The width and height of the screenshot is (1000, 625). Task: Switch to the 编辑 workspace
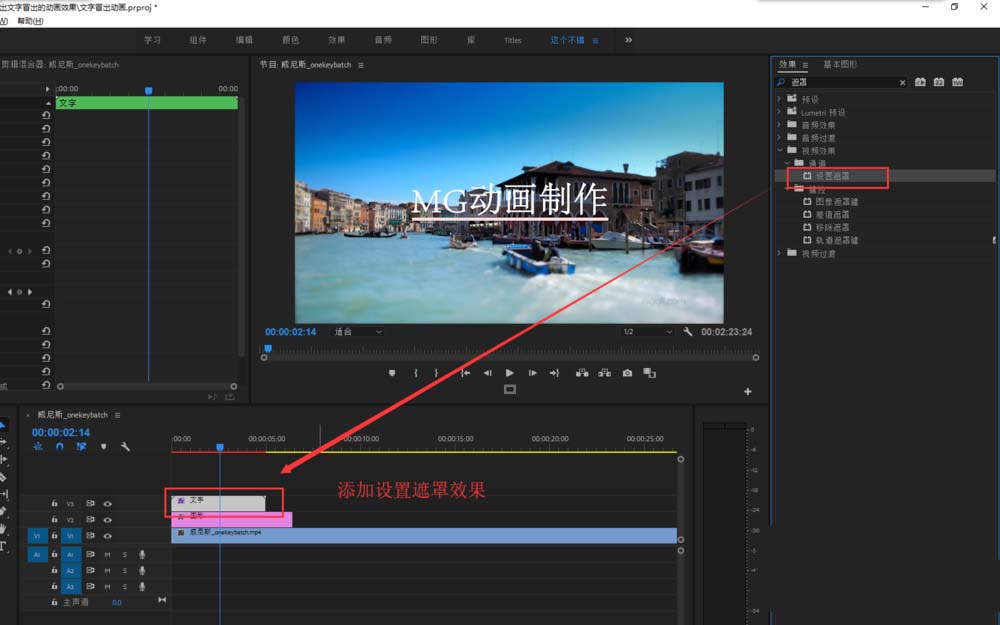pyautogui.click(x=244, y=40)
